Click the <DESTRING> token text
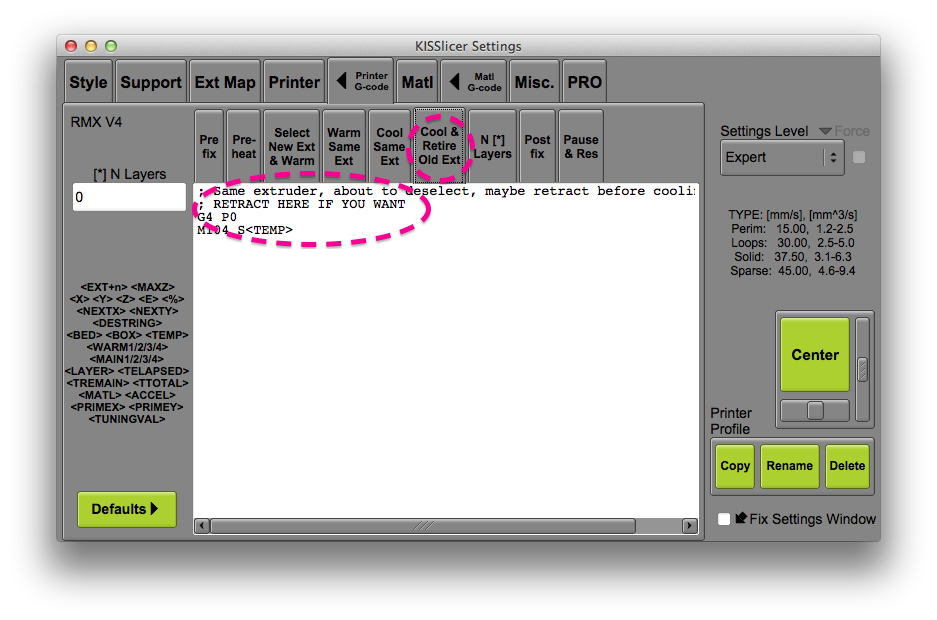Viewport: 937px width, 620px height. coord(127,323)
